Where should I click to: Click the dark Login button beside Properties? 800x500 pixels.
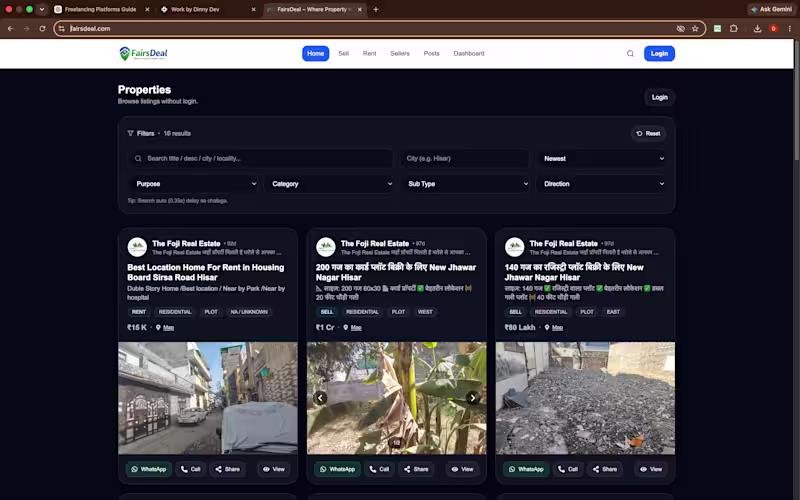point(659,97)
